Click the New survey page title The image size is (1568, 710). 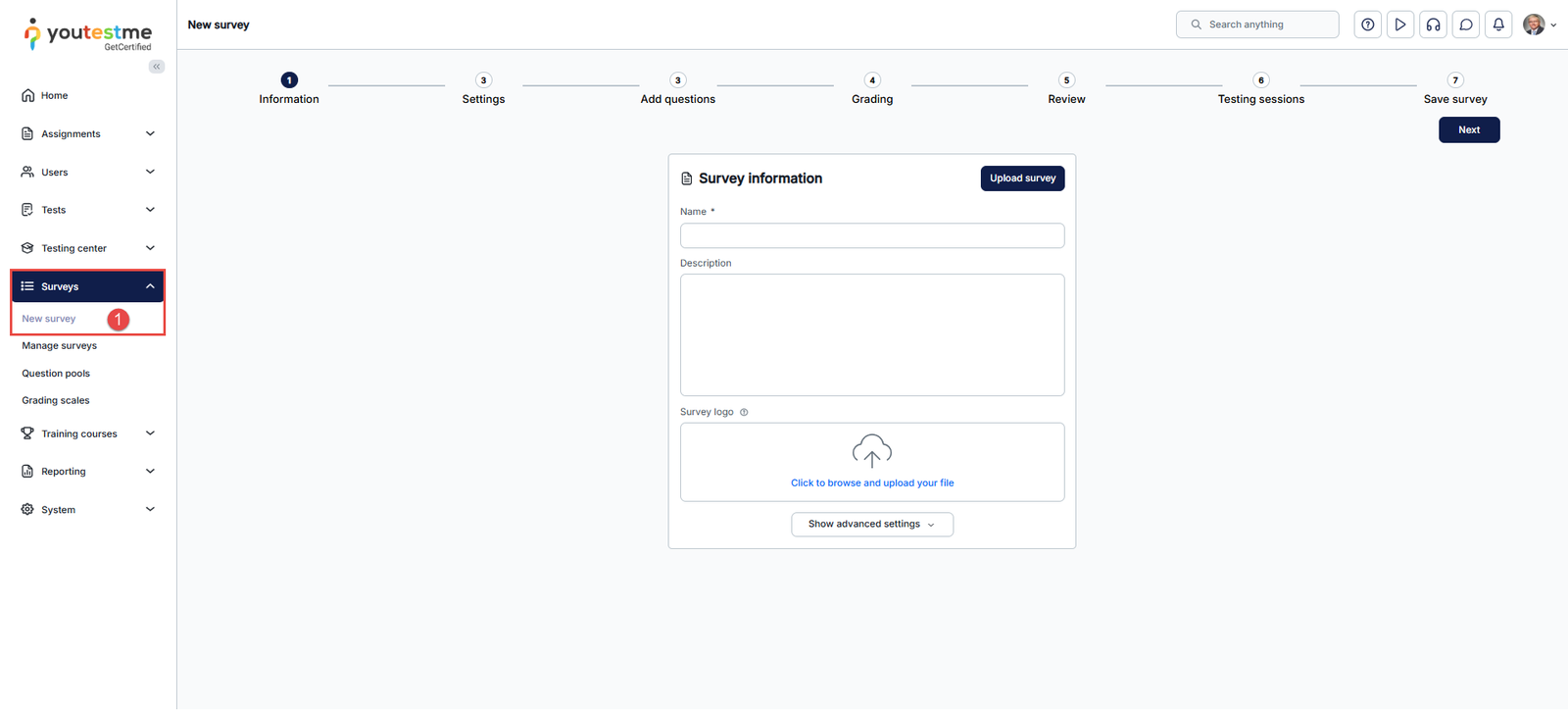coord(219,25)
